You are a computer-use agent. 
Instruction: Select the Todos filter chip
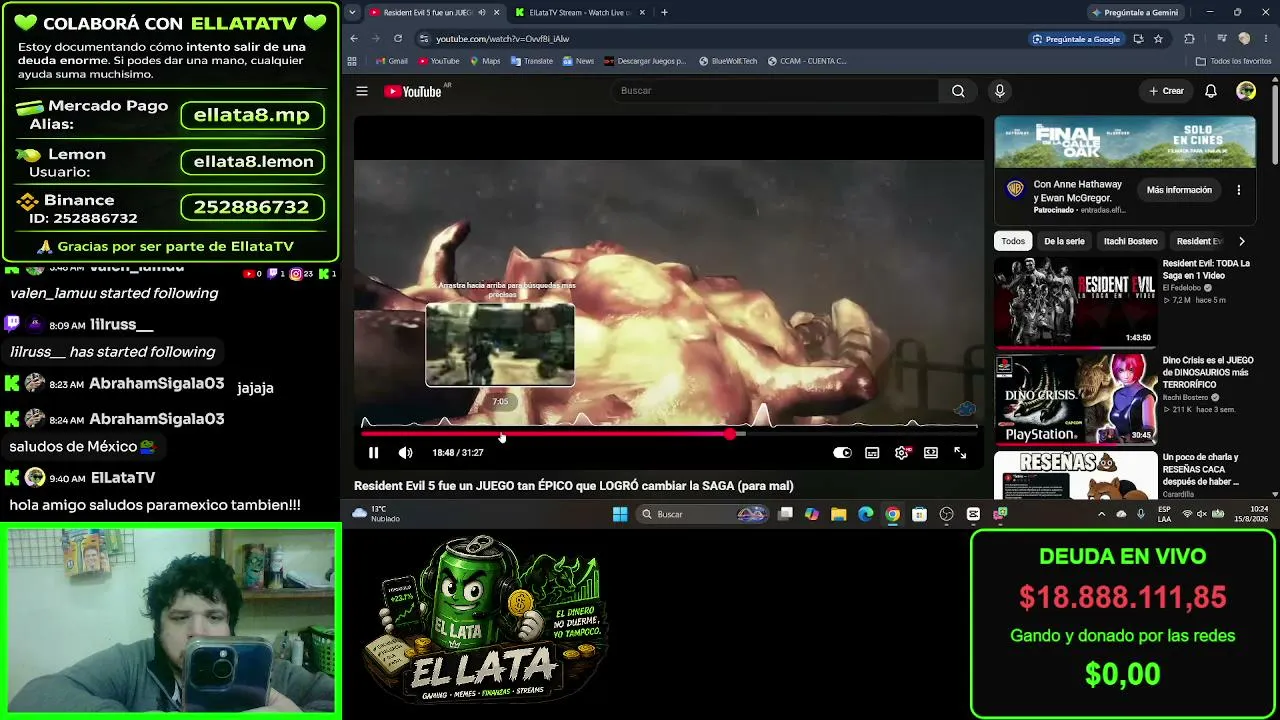[x=1013, y=241]
